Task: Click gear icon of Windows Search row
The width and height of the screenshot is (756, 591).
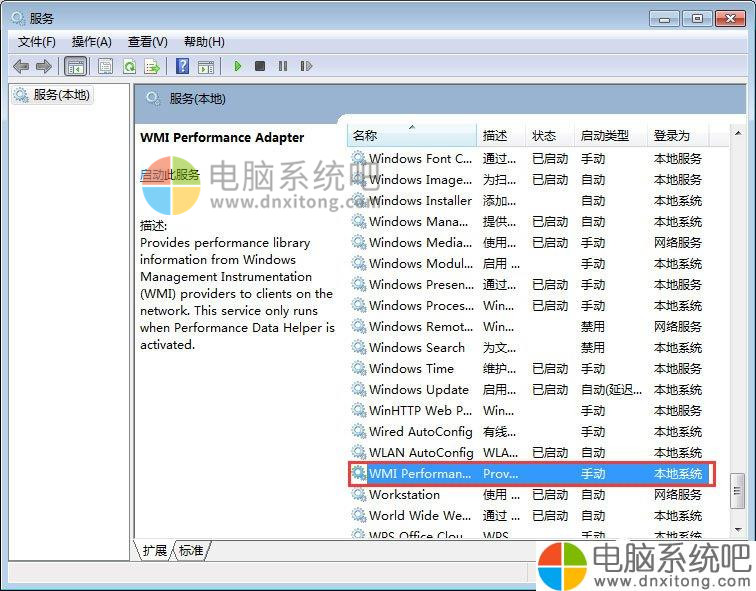Action: click(359, 347)
